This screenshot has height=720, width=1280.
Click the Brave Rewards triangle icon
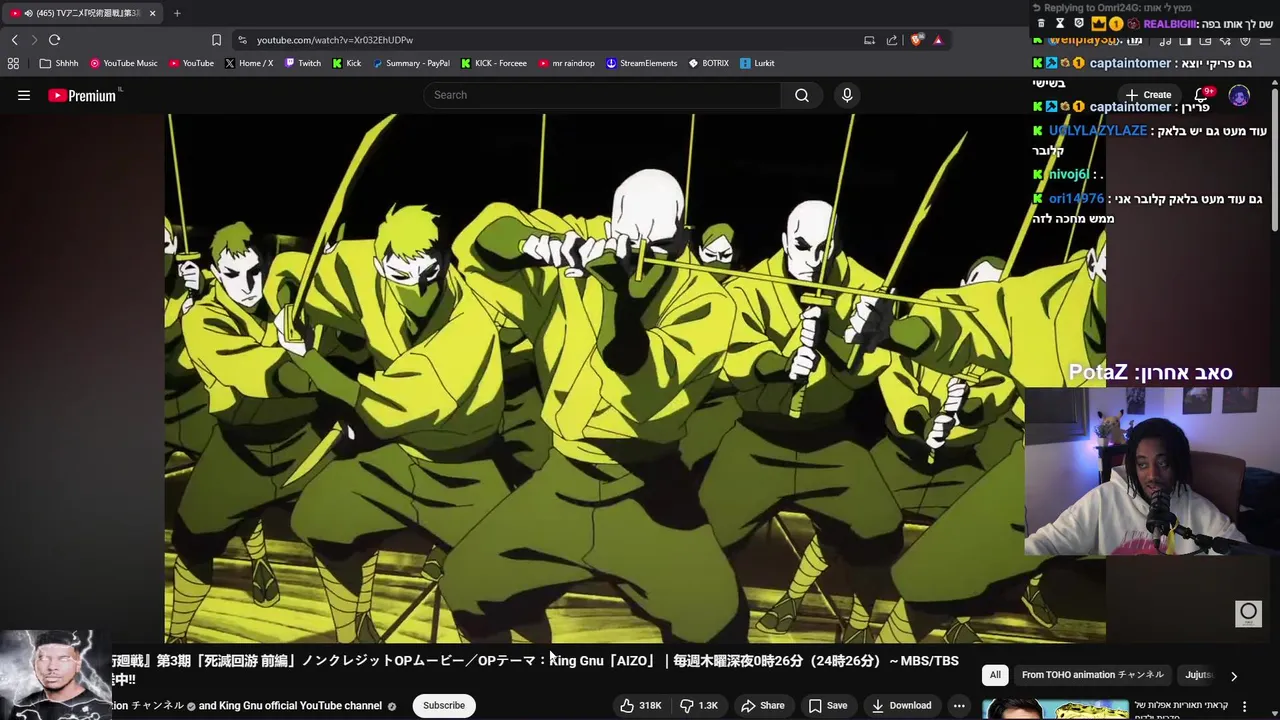pos(938,40)
